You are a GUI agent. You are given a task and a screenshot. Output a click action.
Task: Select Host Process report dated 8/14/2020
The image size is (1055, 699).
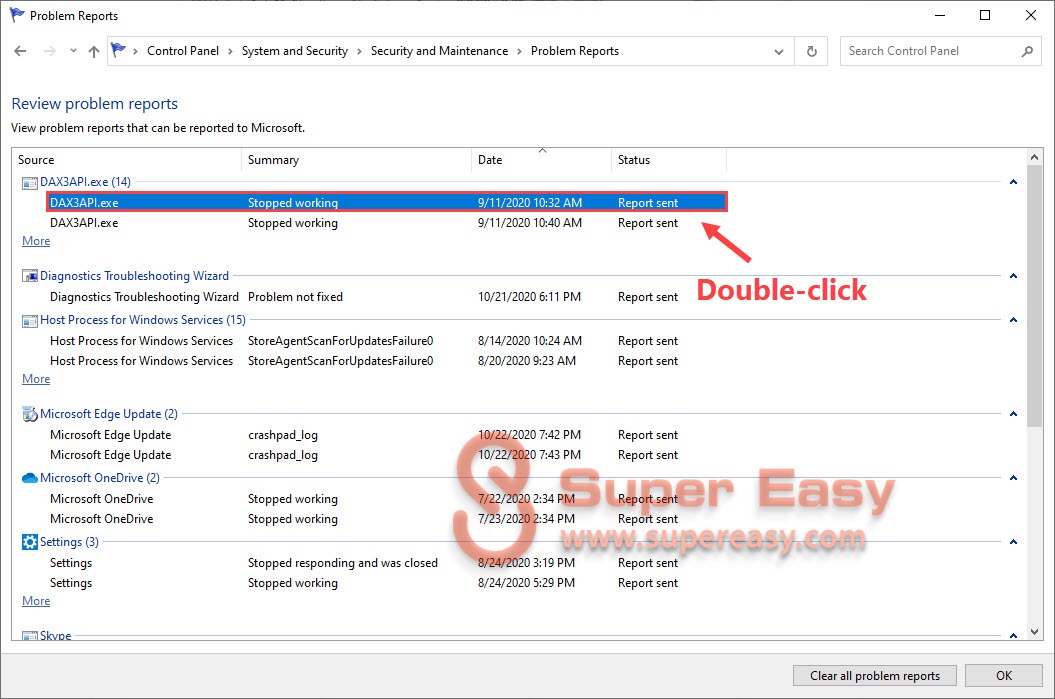[x=387, y=340]
